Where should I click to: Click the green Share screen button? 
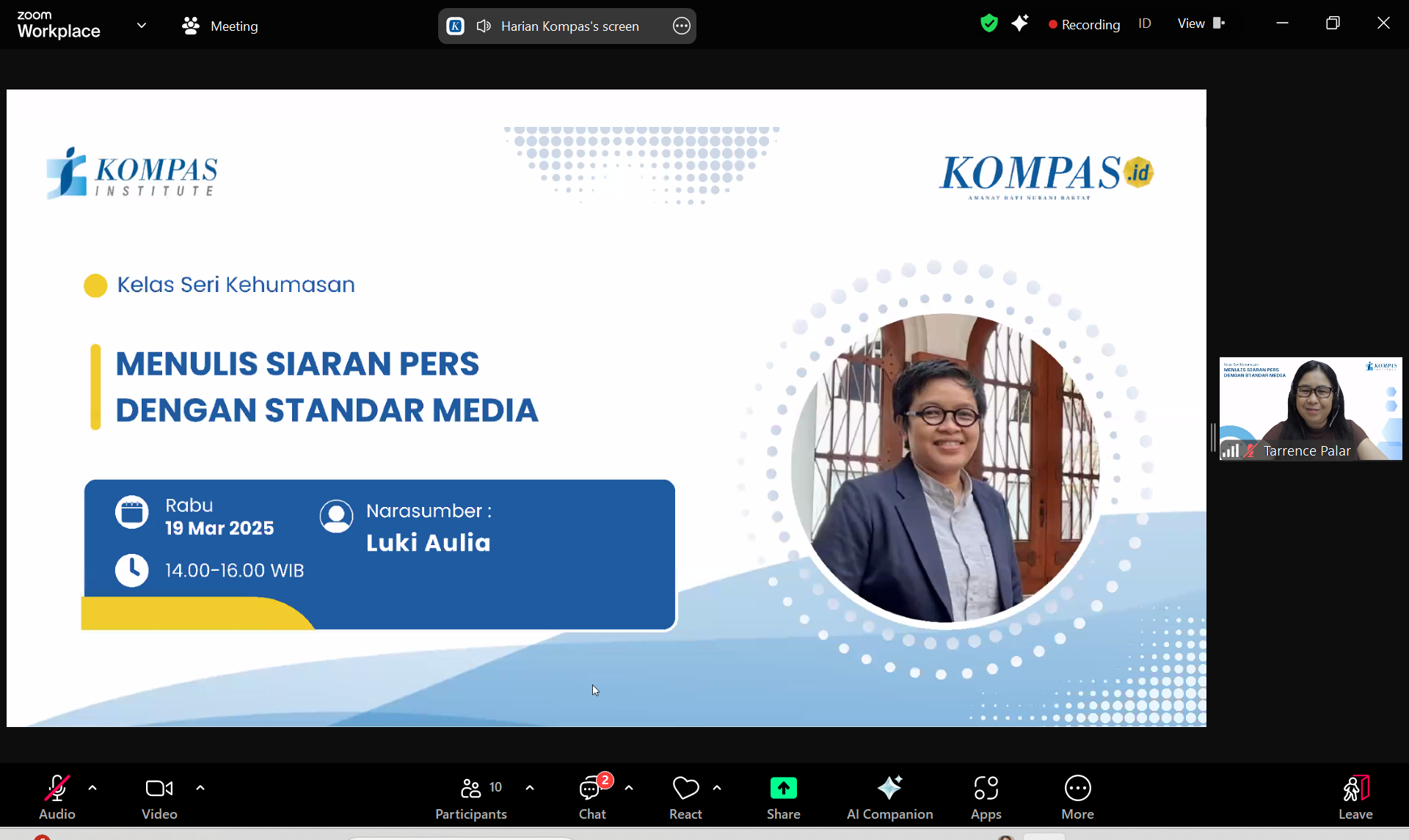[x=783, y=789]
